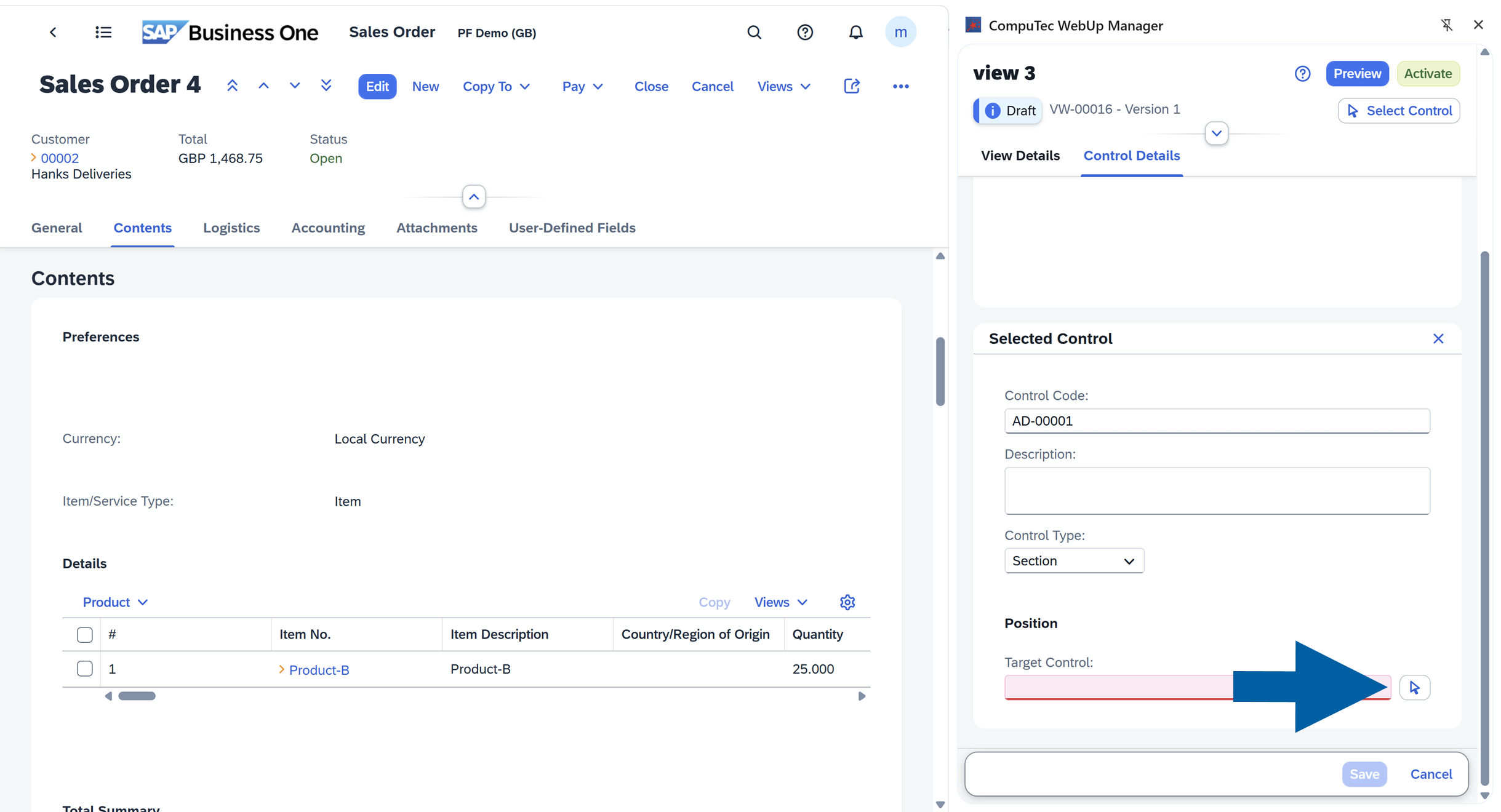The width and height of the screenshot is (1501, 812).
Task: Click the SAP Business One logo
Action: click(230, 32)
